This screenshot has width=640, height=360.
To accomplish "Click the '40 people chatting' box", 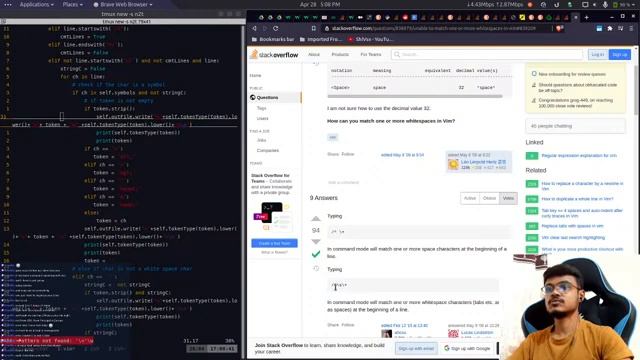I will tap(575, 126).
